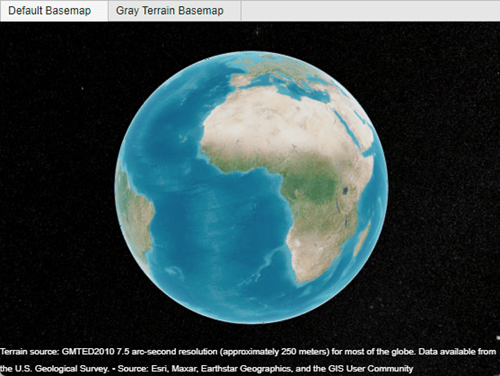Click the Earth globe view
Image resolution: width=500 pixels, height=376 pixels.
pyautogui.click(x=251, y=187)
